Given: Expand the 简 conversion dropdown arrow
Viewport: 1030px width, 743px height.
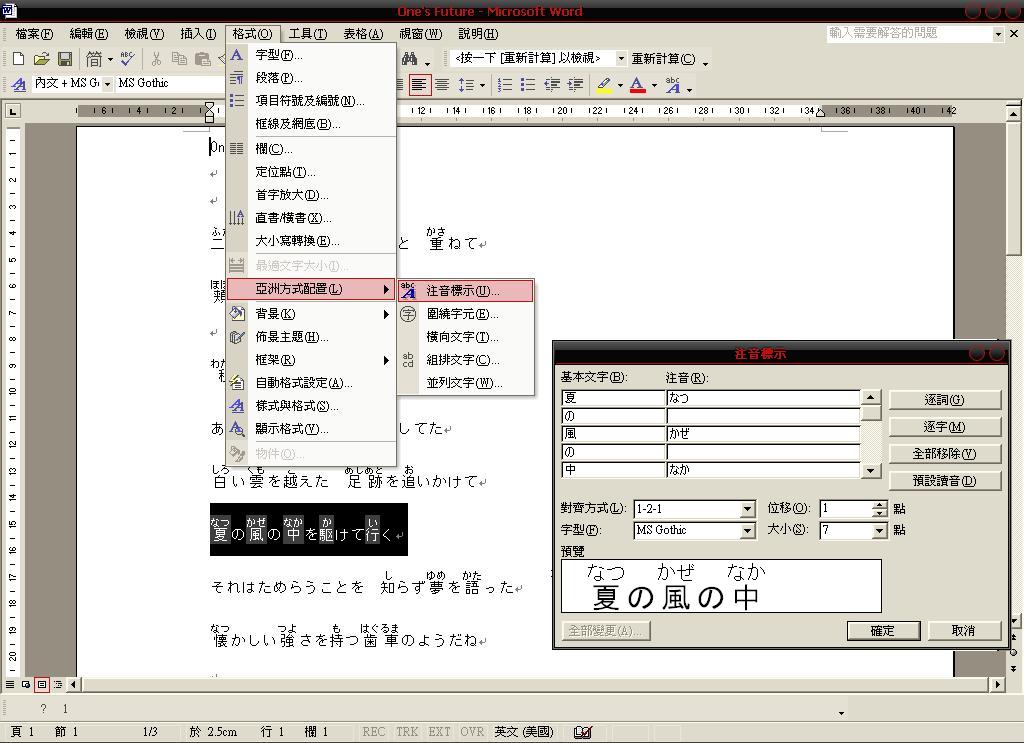Looking at the screenshot, I should [x=110, y=60].
